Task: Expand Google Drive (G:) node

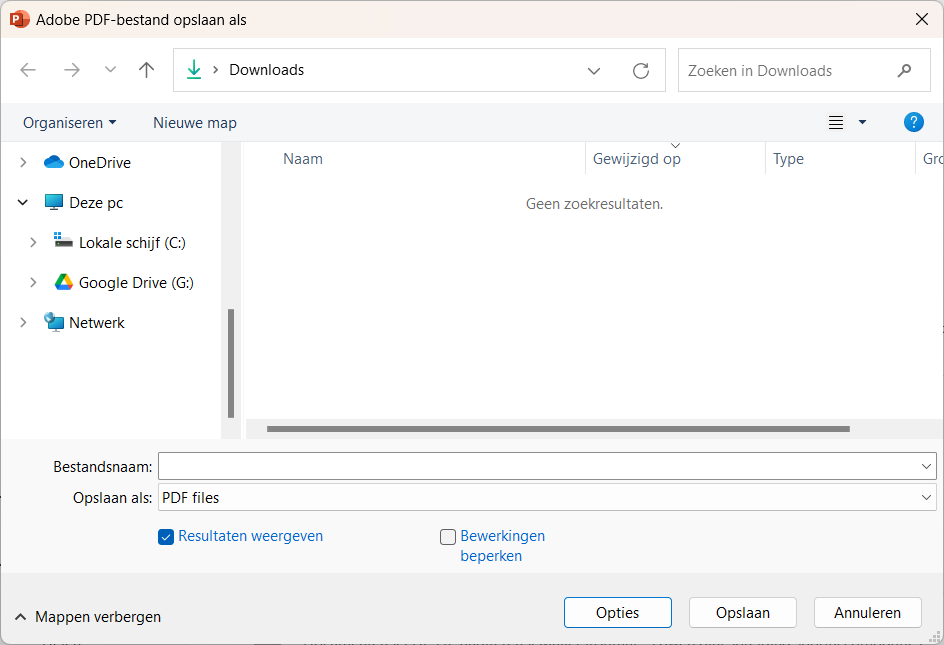Action: (x=33, y=282)
